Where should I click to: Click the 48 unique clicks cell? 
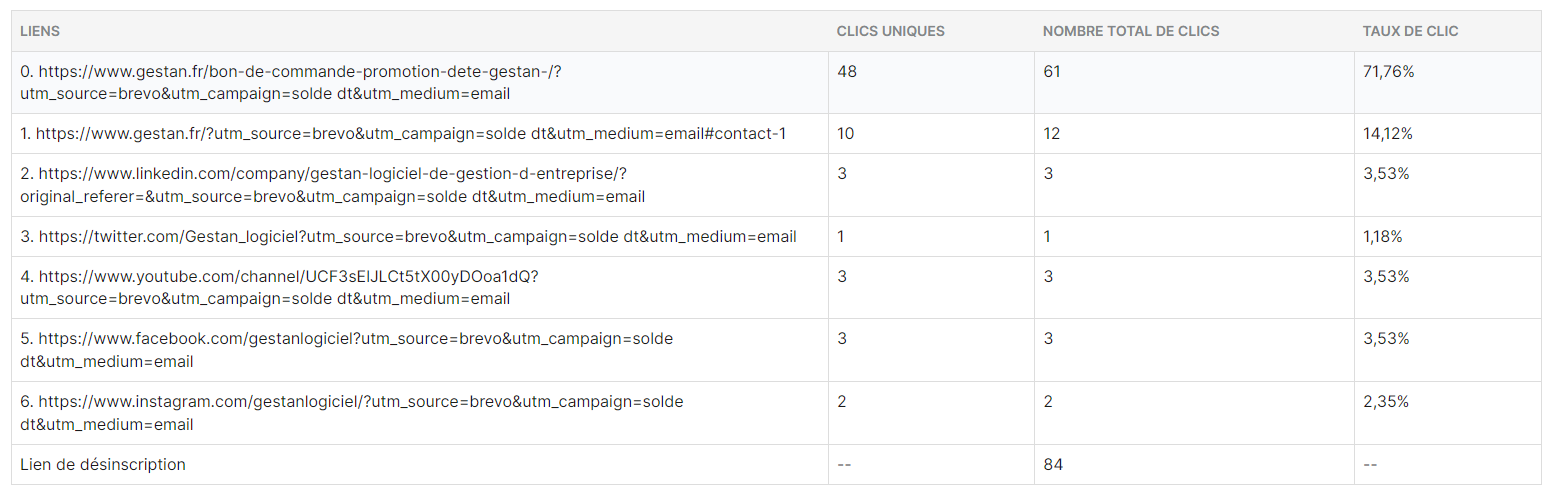coord(847,72)
